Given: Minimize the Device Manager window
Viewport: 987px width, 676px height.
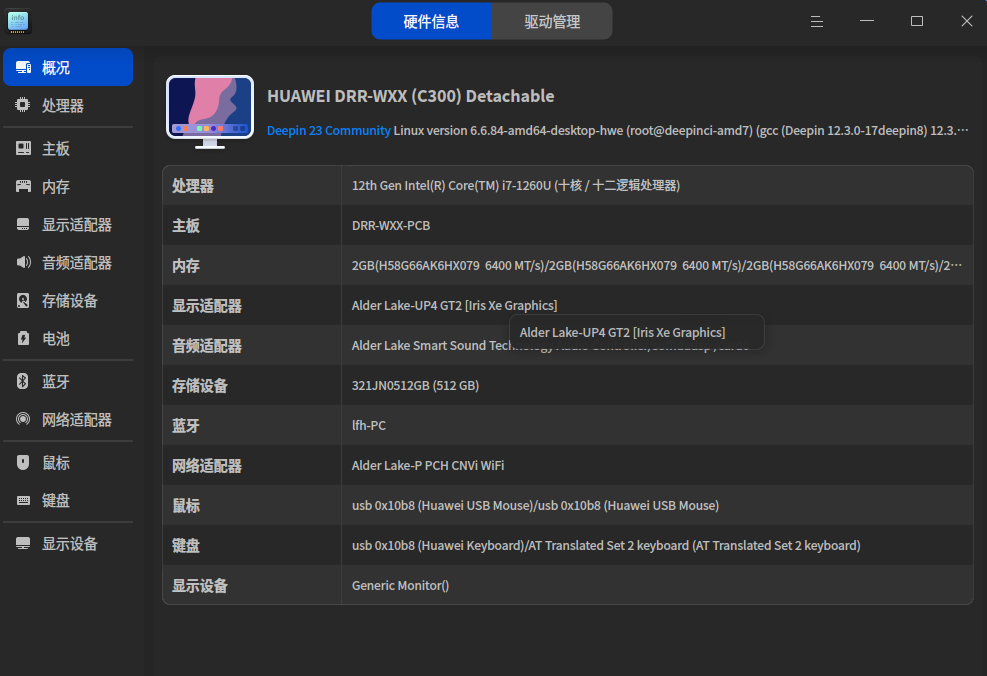Looking at the screenshot, I should tap(867, 21).
